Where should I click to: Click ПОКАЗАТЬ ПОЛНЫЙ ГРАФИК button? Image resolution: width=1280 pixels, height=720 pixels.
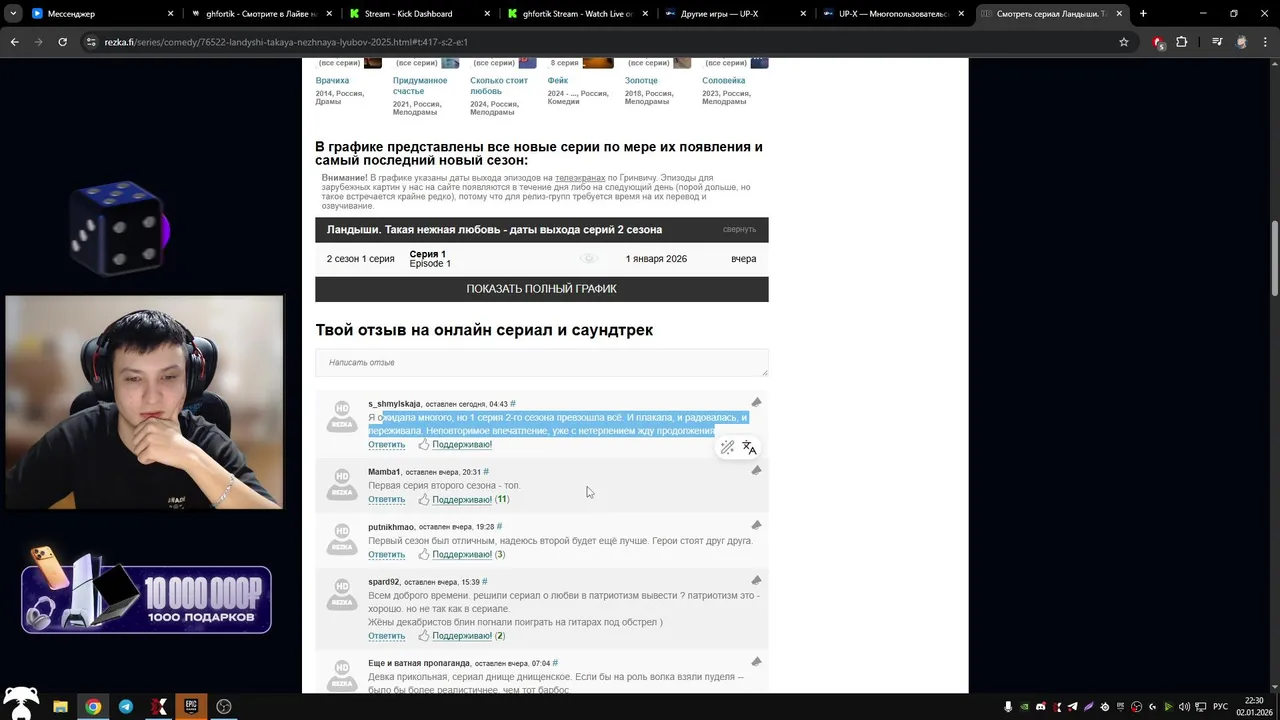tap(541, 289)
